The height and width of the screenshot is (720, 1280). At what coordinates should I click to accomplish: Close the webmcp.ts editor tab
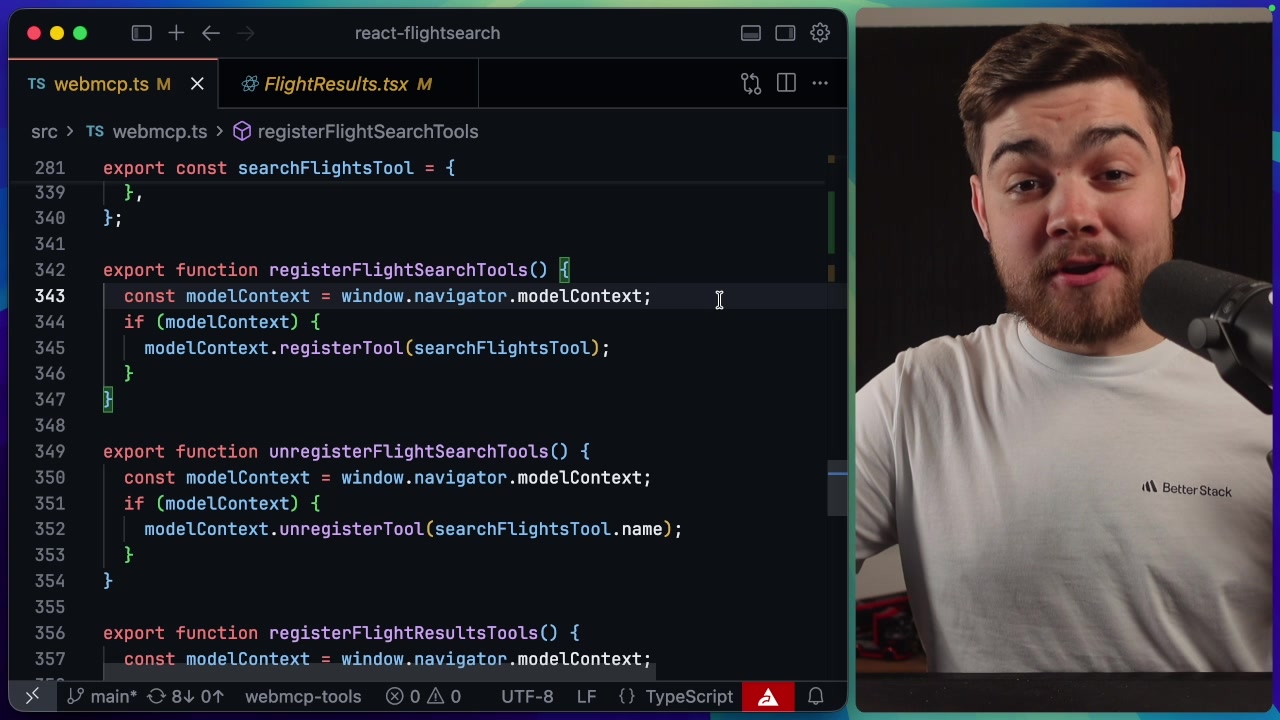(x=197, y=84)
